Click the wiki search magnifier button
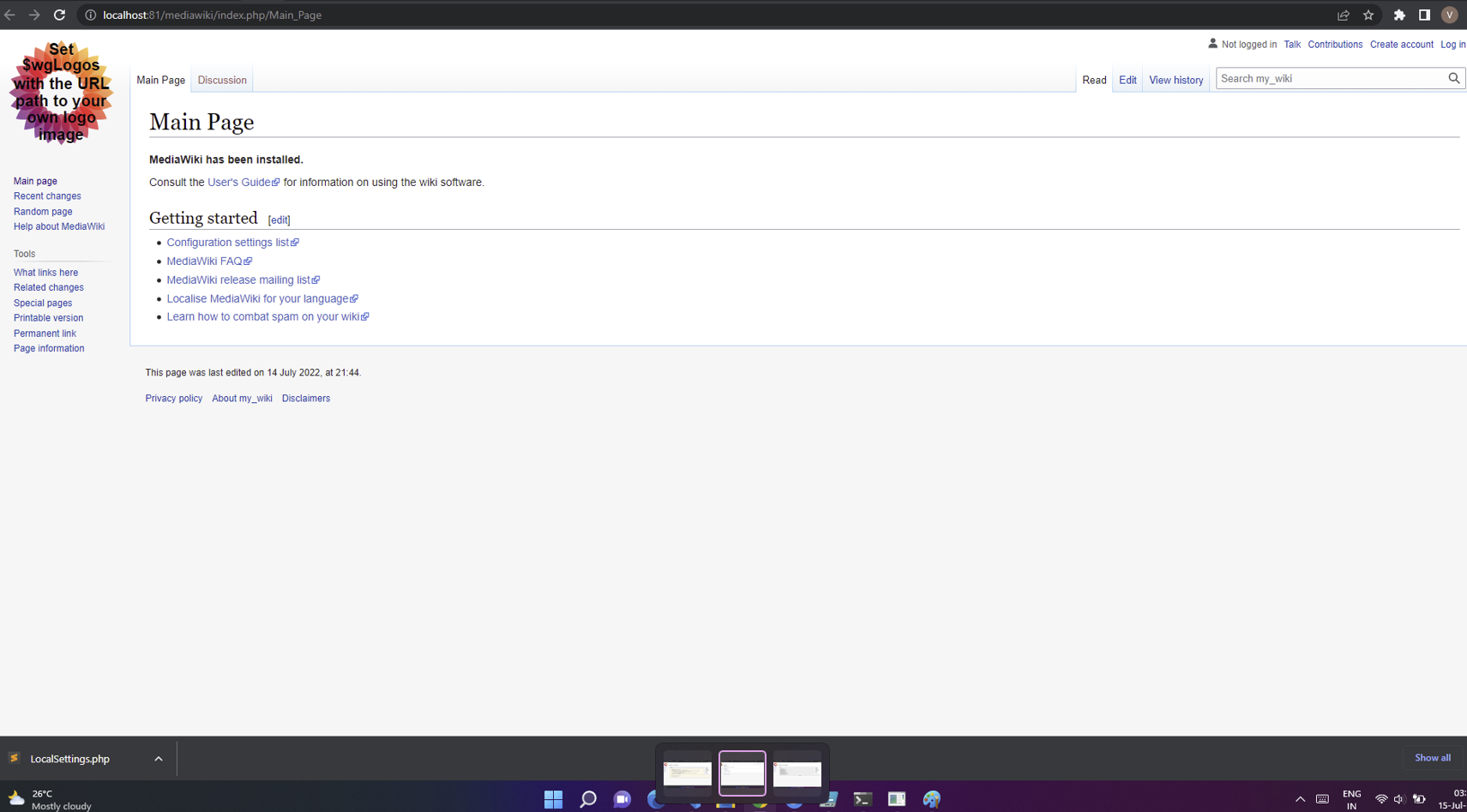This screenshot has width=1467, height=812. click(1454, 78)
